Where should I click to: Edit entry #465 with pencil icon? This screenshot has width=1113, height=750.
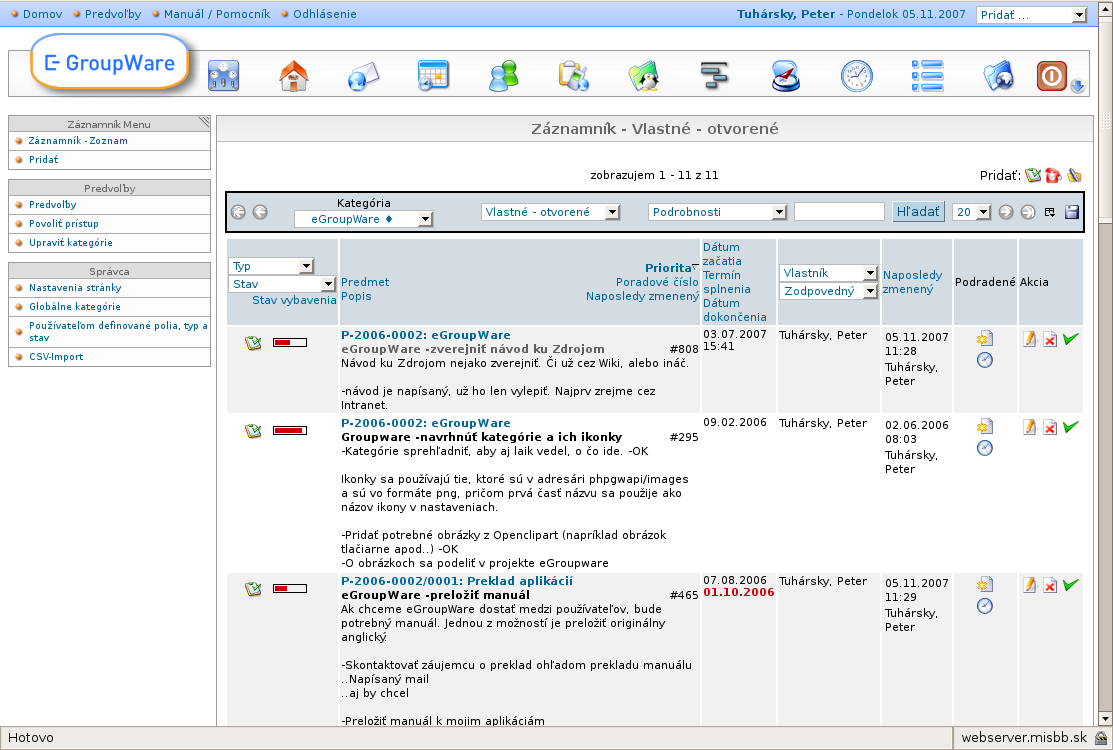1029,585
